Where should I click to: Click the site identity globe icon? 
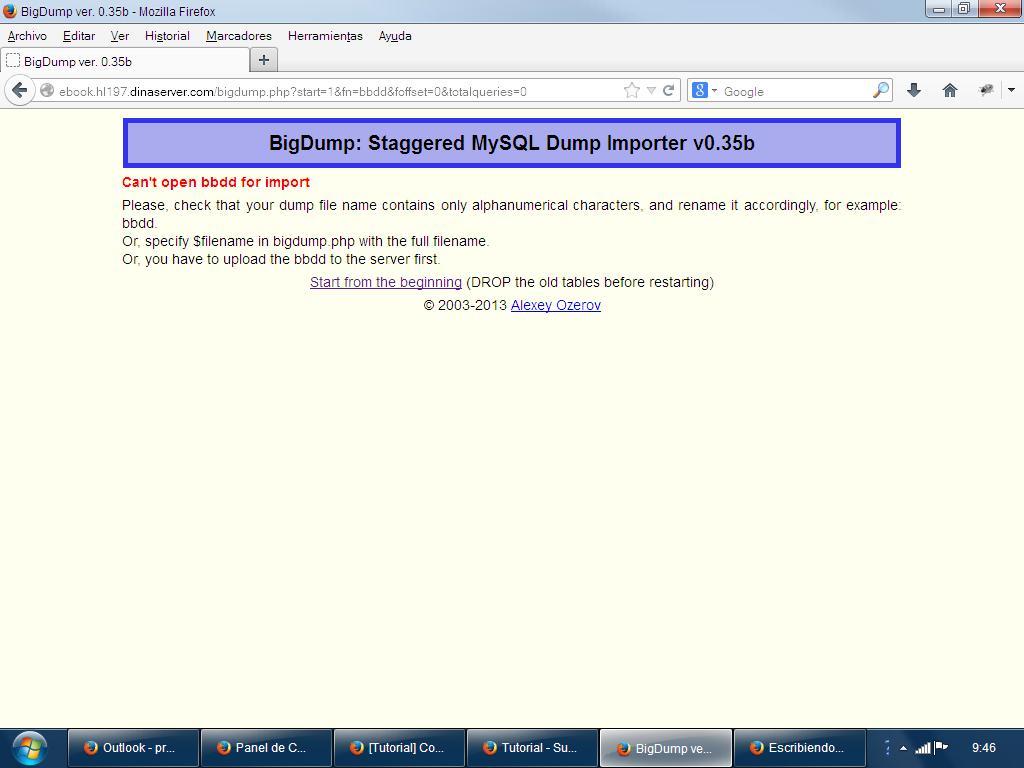pos(47,91)
